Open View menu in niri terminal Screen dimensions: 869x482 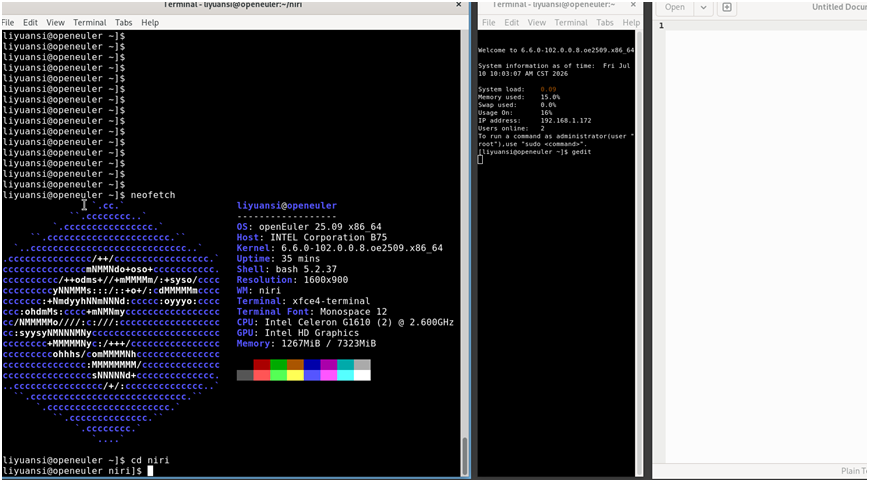tap(55, 23)
